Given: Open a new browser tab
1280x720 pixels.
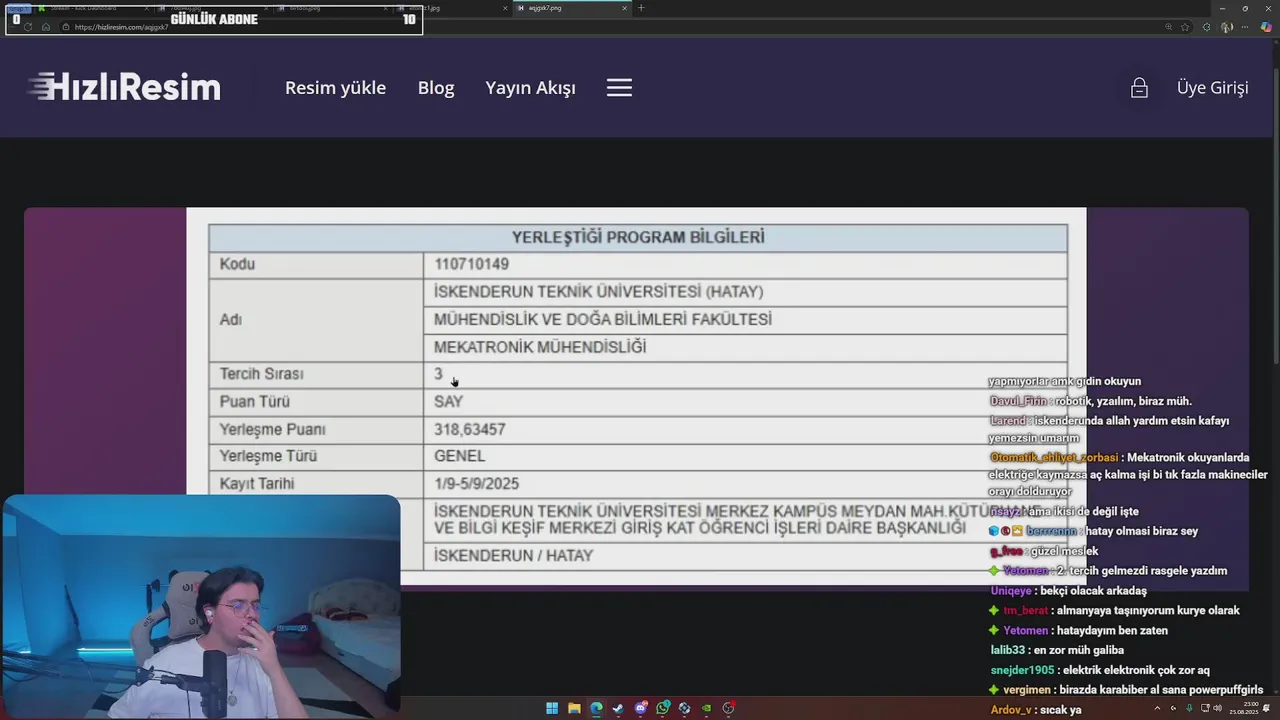Looking at the screenshot, I should 641,8.
